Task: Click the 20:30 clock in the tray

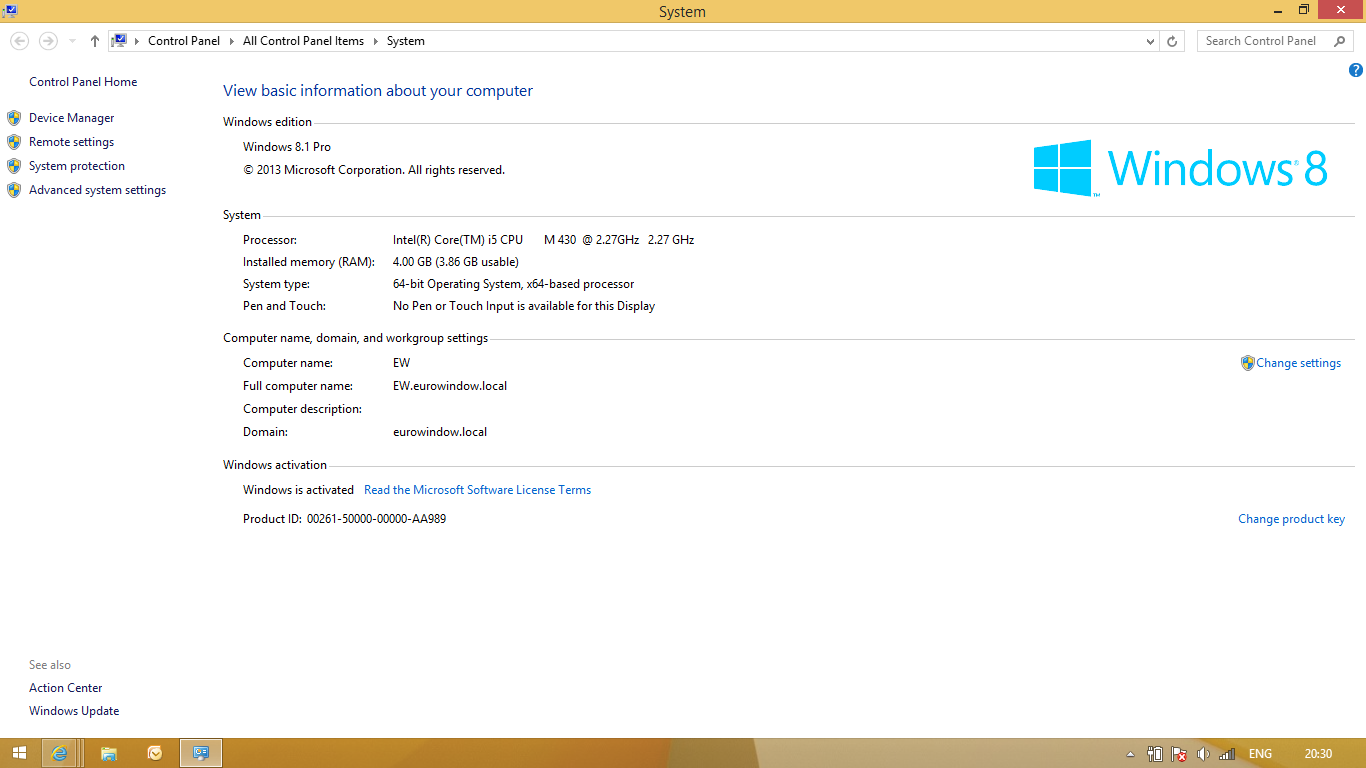Action: click(1318, 754)
